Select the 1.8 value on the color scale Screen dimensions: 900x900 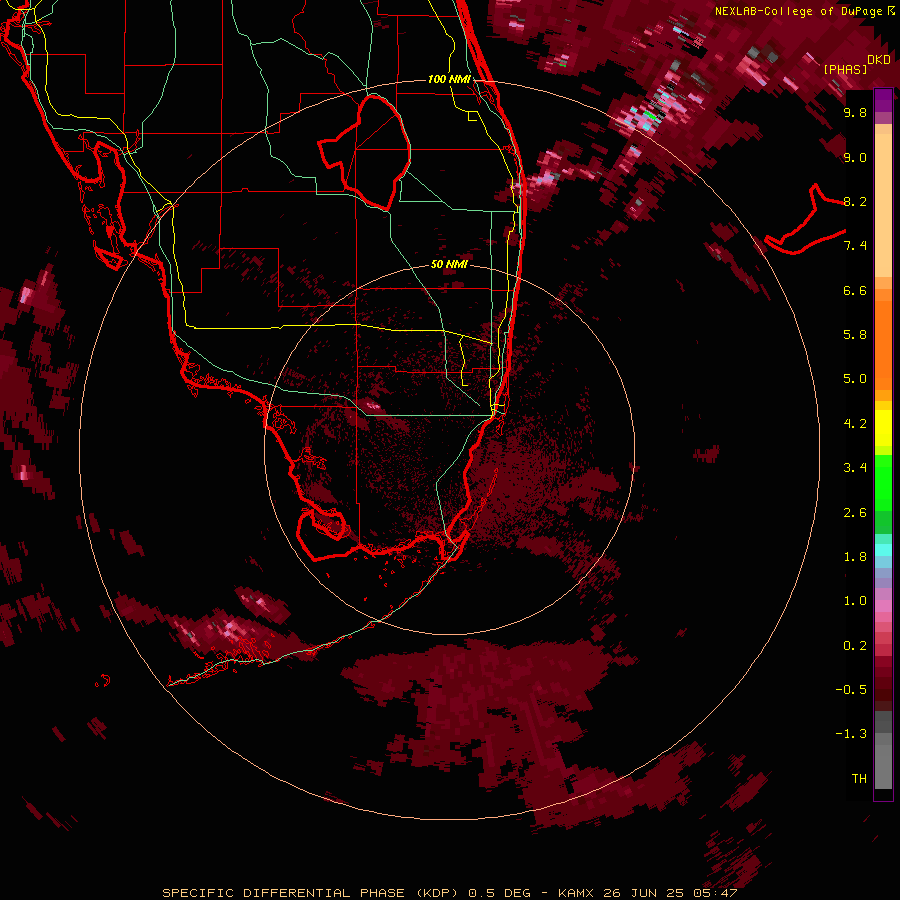point(855,557)
